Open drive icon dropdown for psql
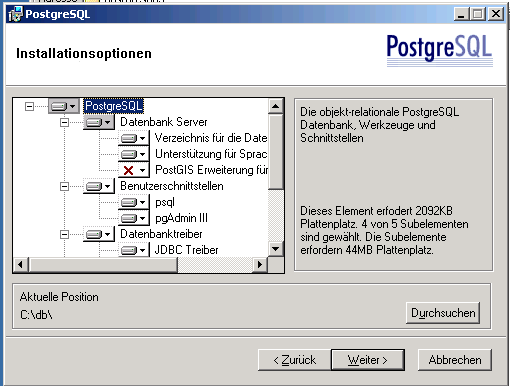Screen dimensions: 510x386 coord(134,202)
